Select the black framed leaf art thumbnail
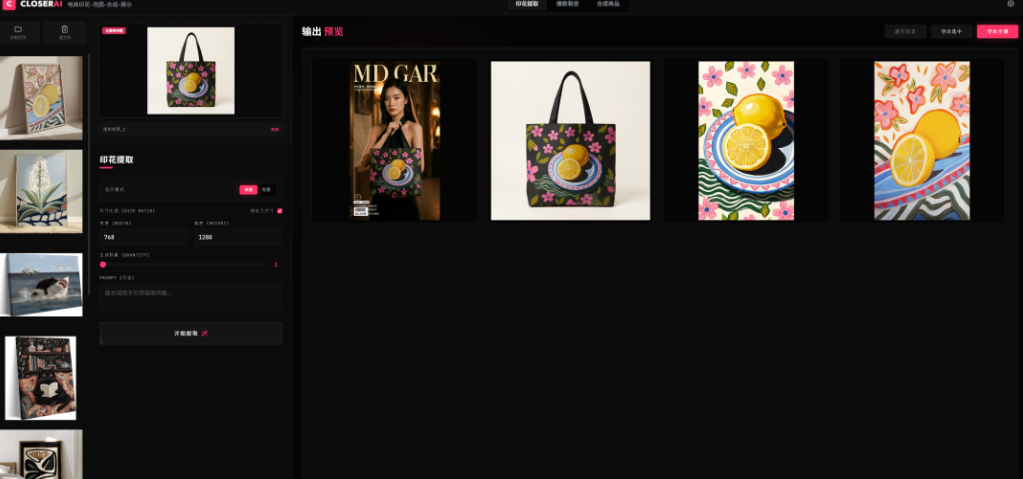Viewport: 1023px width, 479px height. coord(41,454)
